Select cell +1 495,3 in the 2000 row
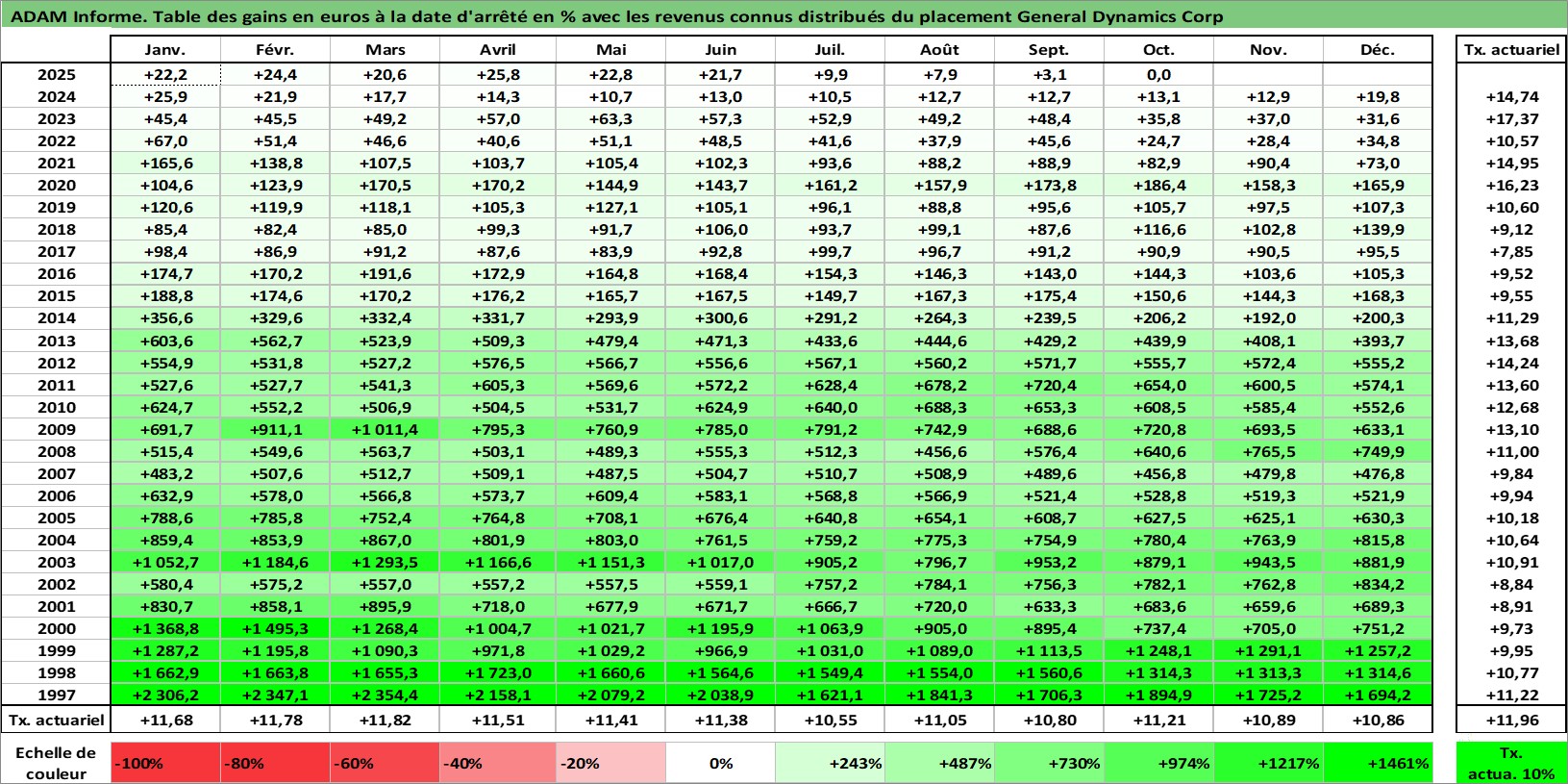The height and width of the screenshot is (784, 1568). click(x=275, y=628)
